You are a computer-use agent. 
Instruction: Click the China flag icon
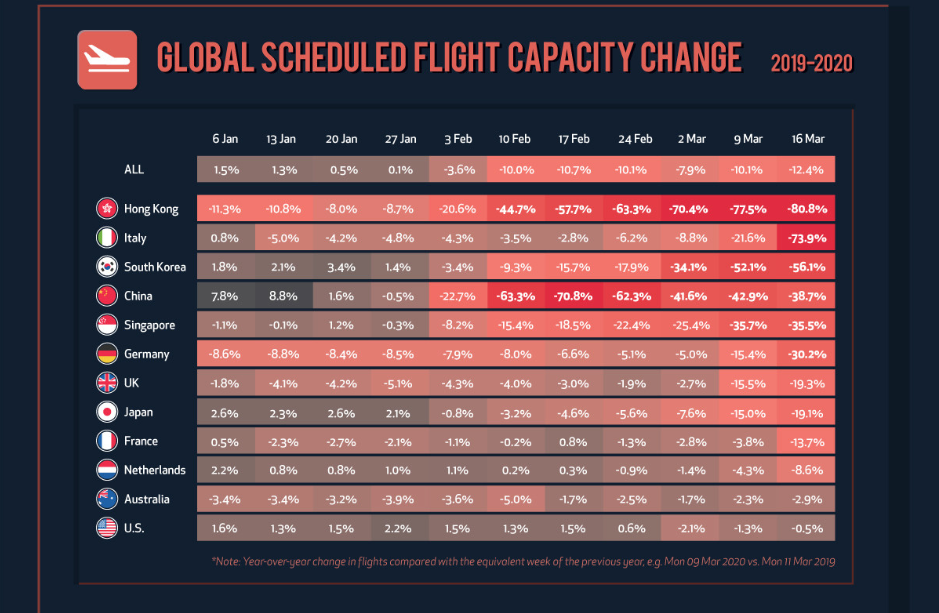107,296
